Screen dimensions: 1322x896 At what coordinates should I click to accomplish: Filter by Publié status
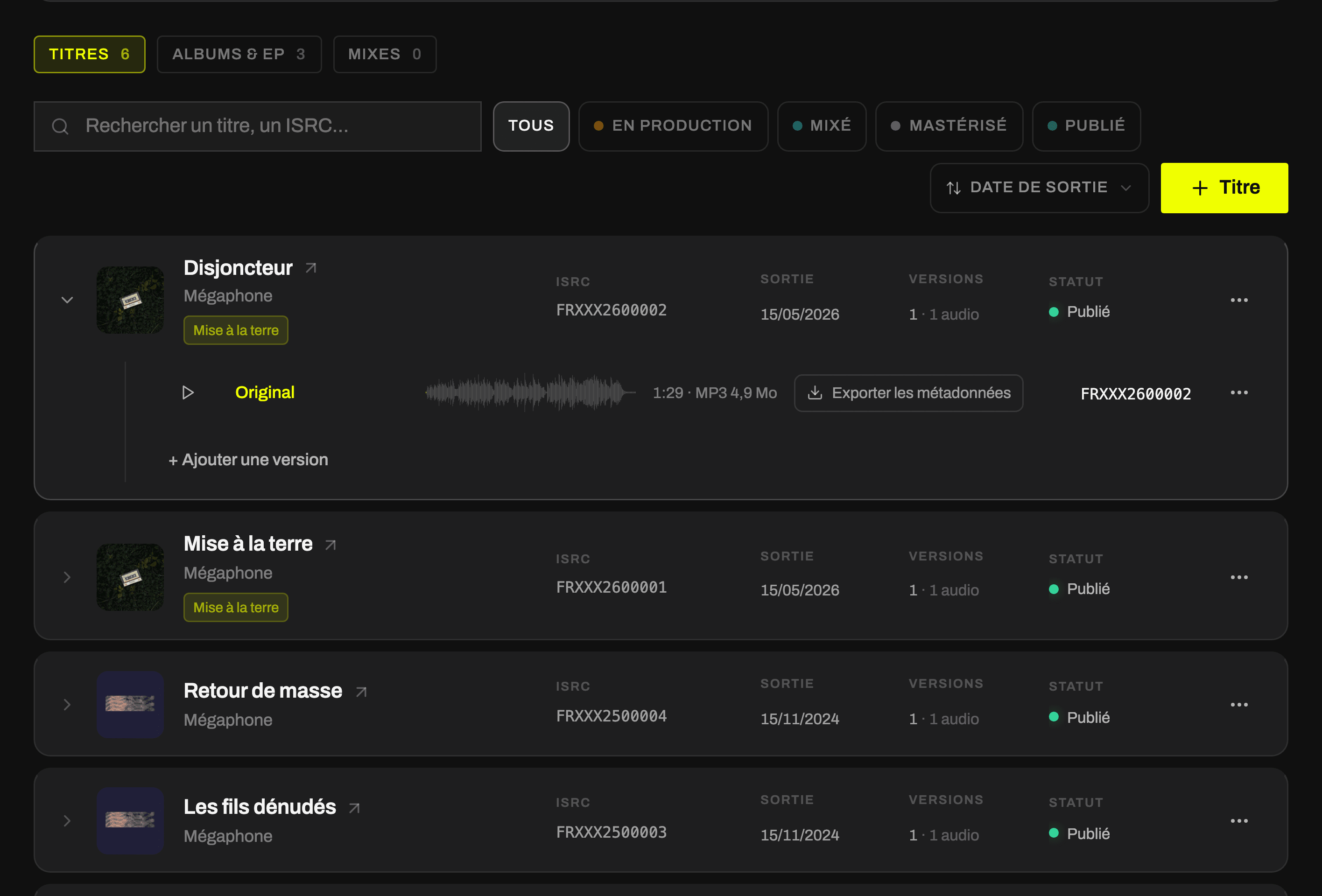1086,126
